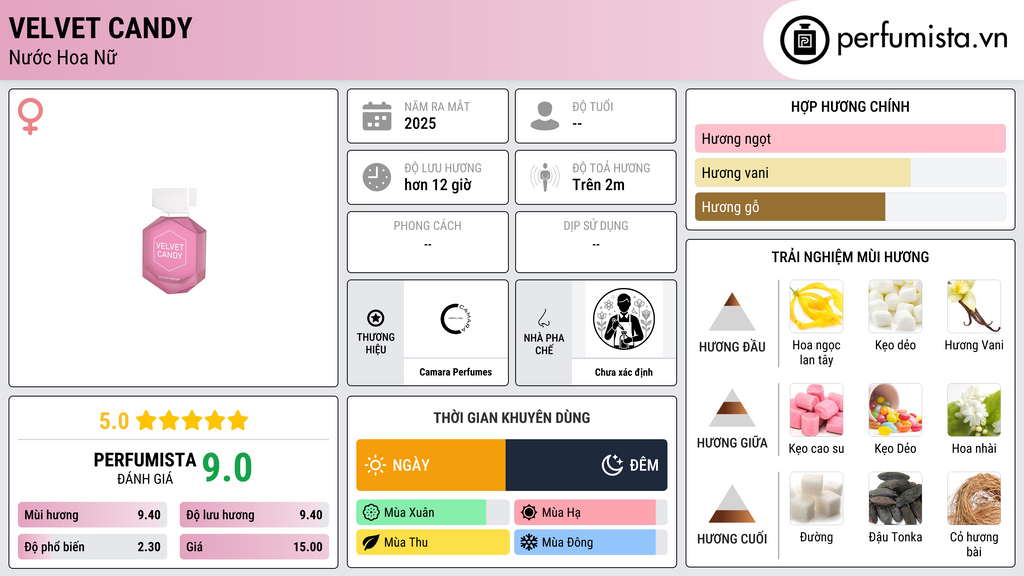Screen dimensions: 1024x576
Task: Click the person silhouette icon for Độ tuổi
Action: coord(545,116)
